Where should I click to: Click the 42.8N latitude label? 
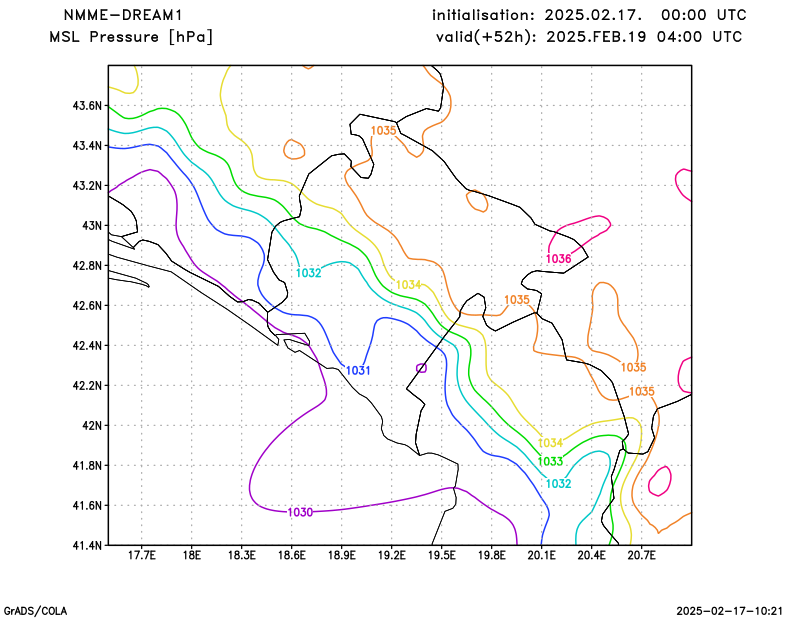87,266
